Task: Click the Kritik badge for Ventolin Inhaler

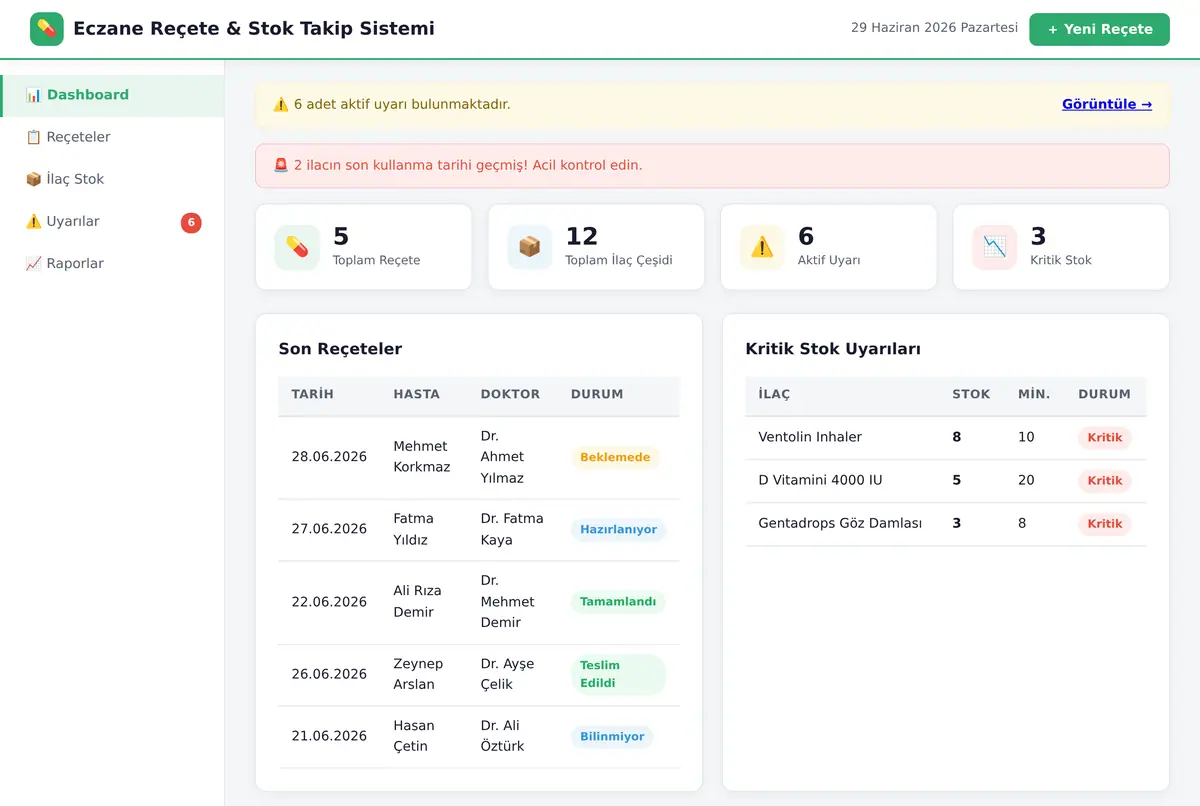Action: click(x=1105, y=437)
